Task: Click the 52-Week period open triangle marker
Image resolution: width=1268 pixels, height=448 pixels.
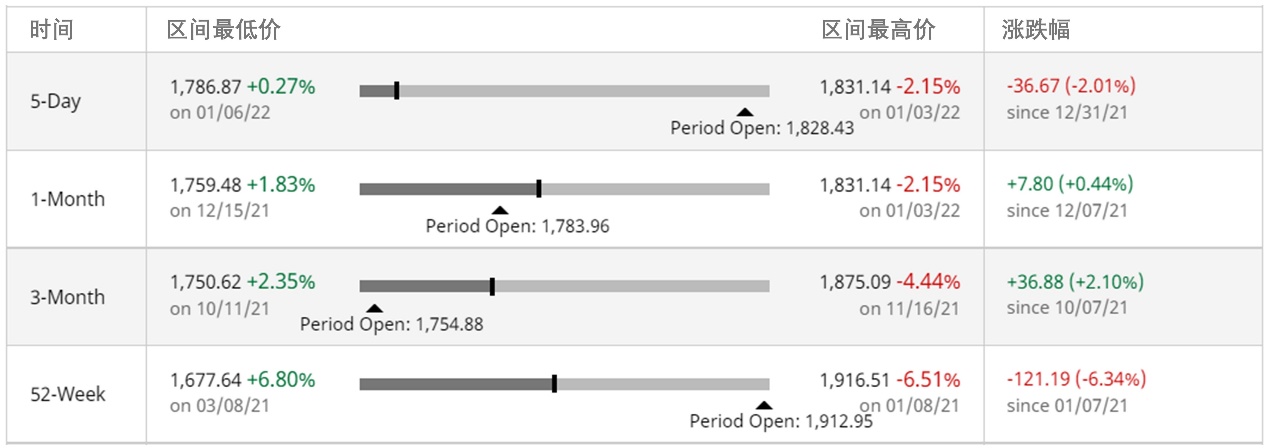Action: click(764, 405)
